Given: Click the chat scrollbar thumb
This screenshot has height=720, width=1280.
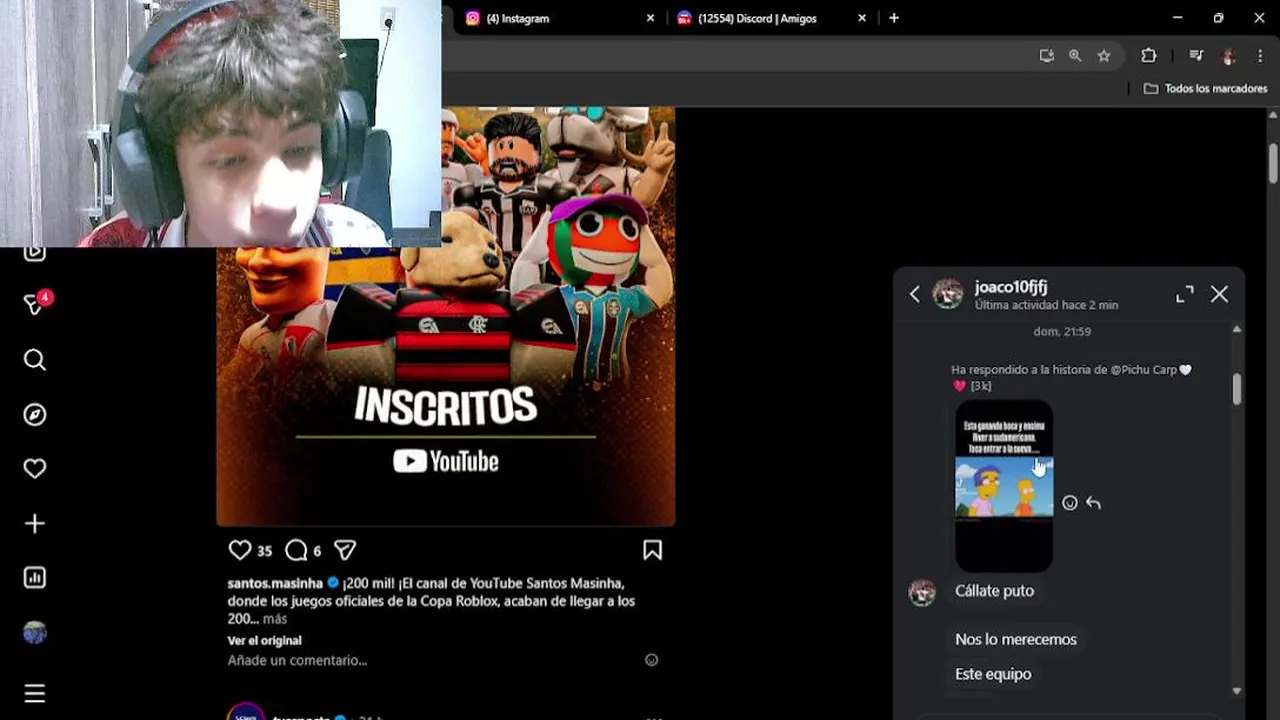Looking at the screenshot, I should (x=1237, y=389).
